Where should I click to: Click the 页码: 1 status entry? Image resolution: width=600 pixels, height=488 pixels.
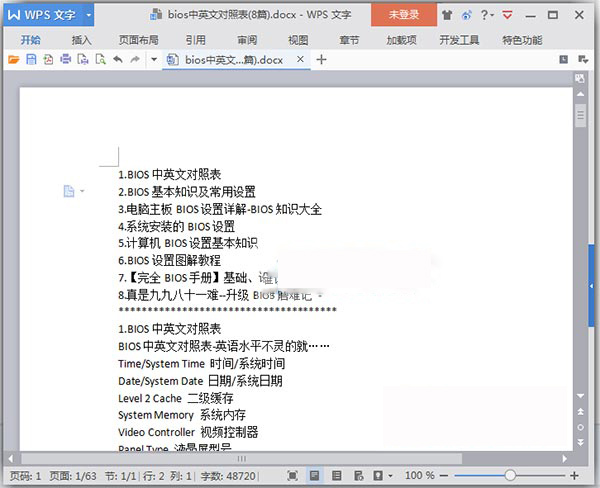coord(25,476)
